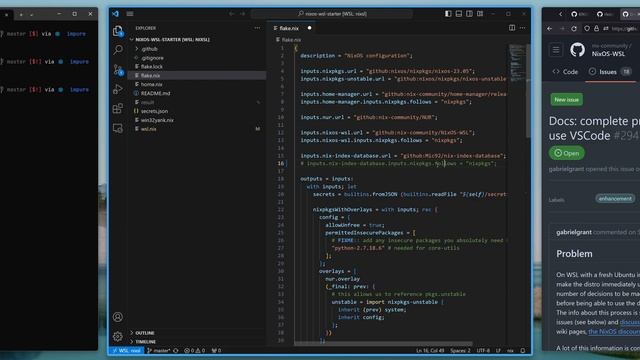The height and width of the screenshot is (360, 640).
Task: Toggle Secondary Side Bar visibility
Action: [469, 14]
